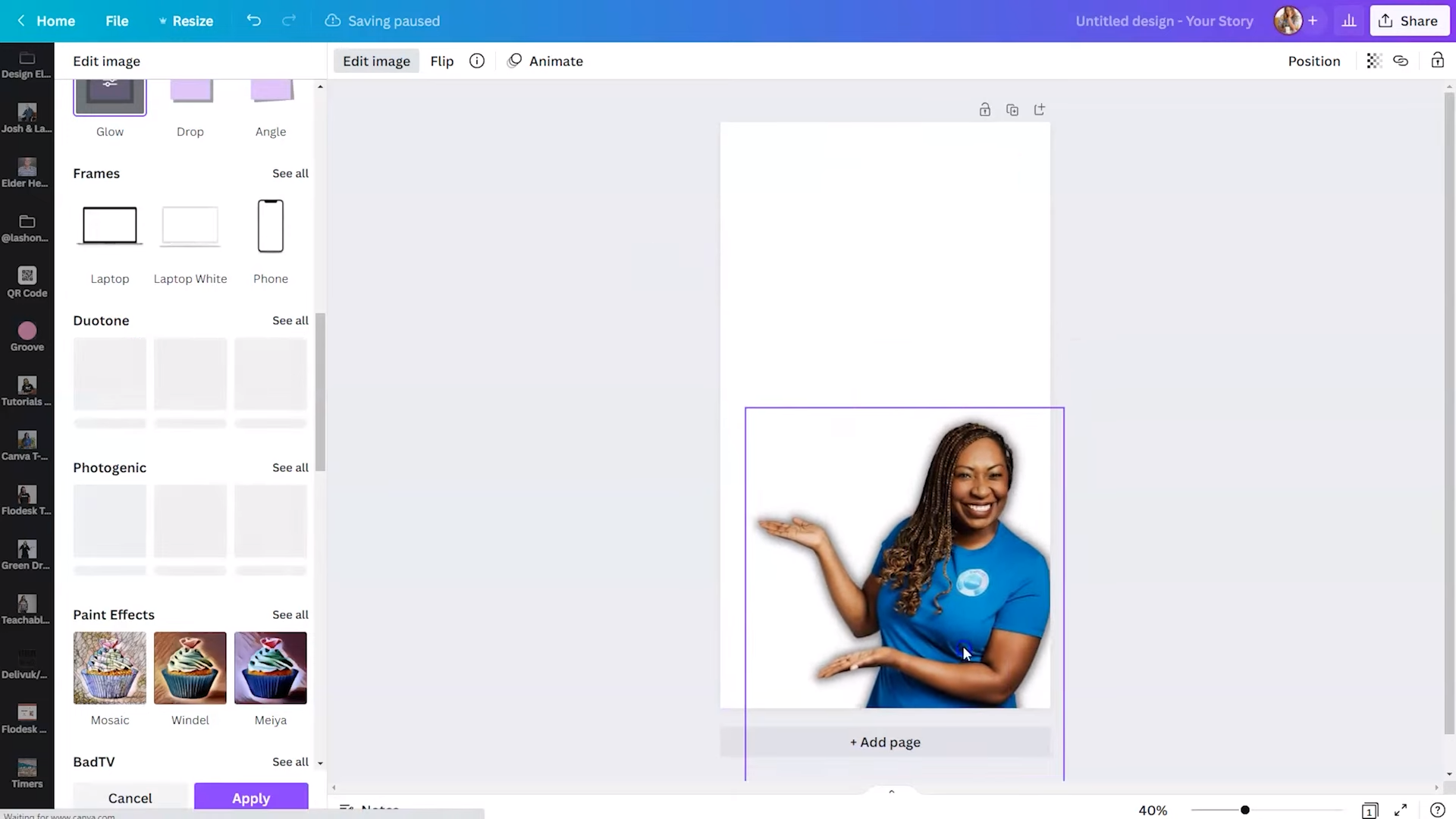
Task: Open the Elder He... sidebar item
Action: pos(27,173)
